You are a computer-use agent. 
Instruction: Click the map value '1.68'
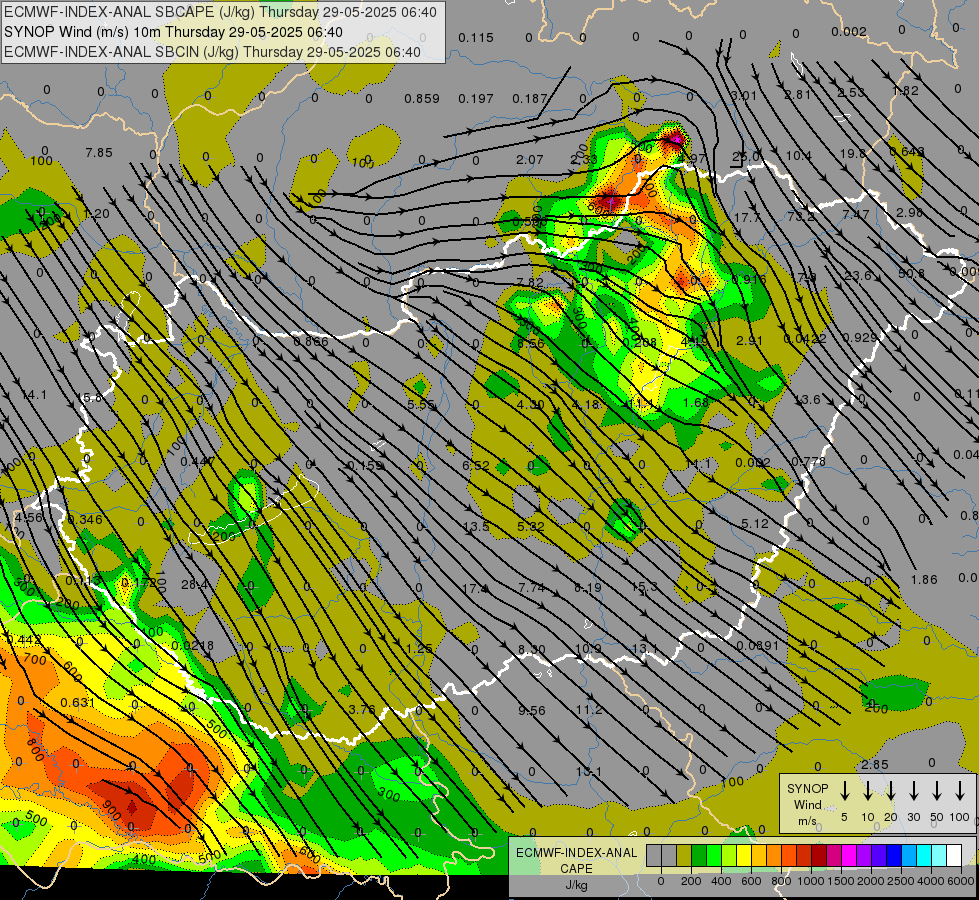[696, 402]
